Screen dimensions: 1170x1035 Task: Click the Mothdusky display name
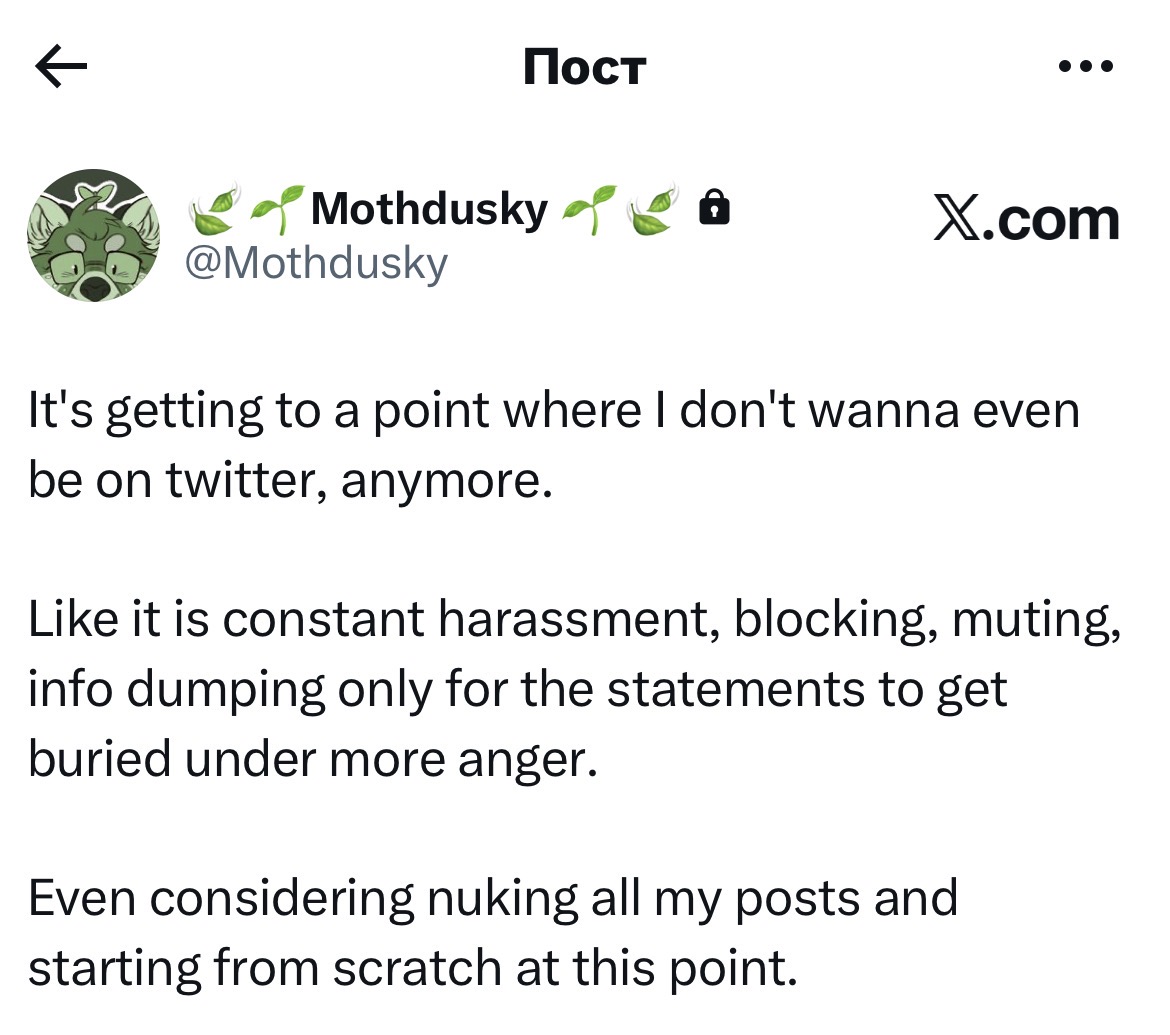tap(430, 209)
